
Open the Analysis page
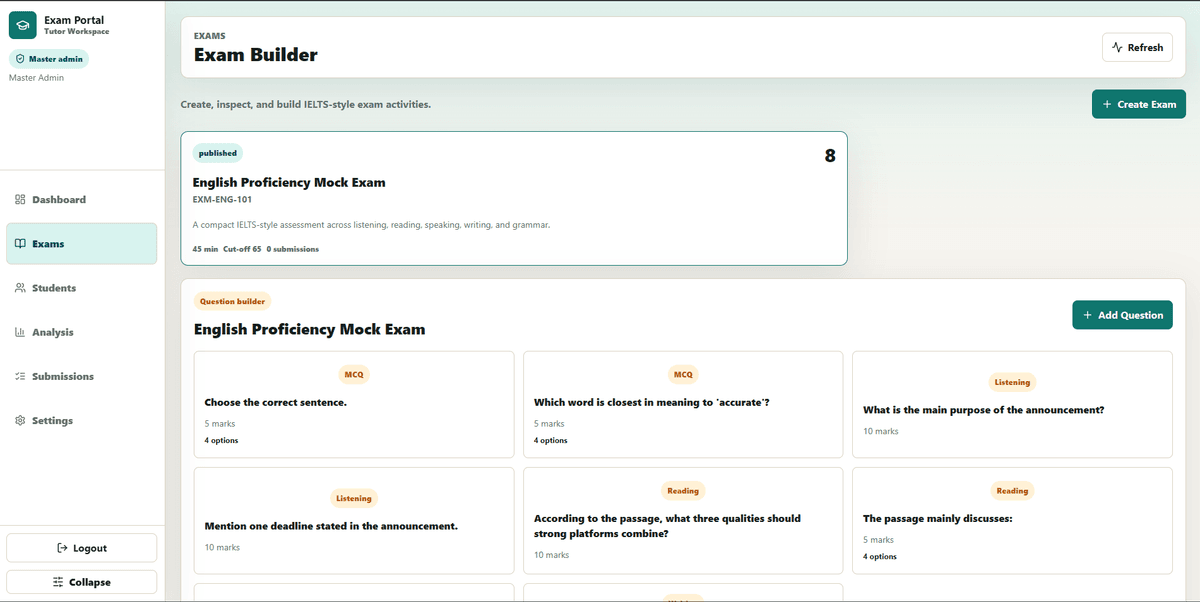(81, 332)
